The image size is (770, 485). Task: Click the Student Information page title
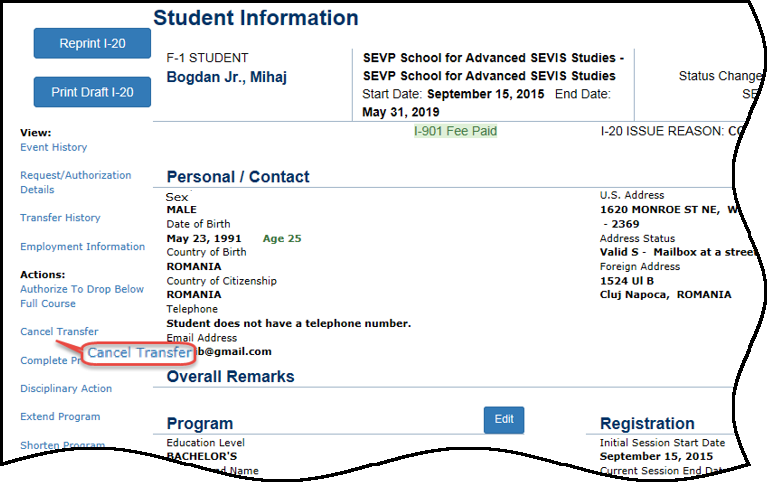tap(256, 18)
